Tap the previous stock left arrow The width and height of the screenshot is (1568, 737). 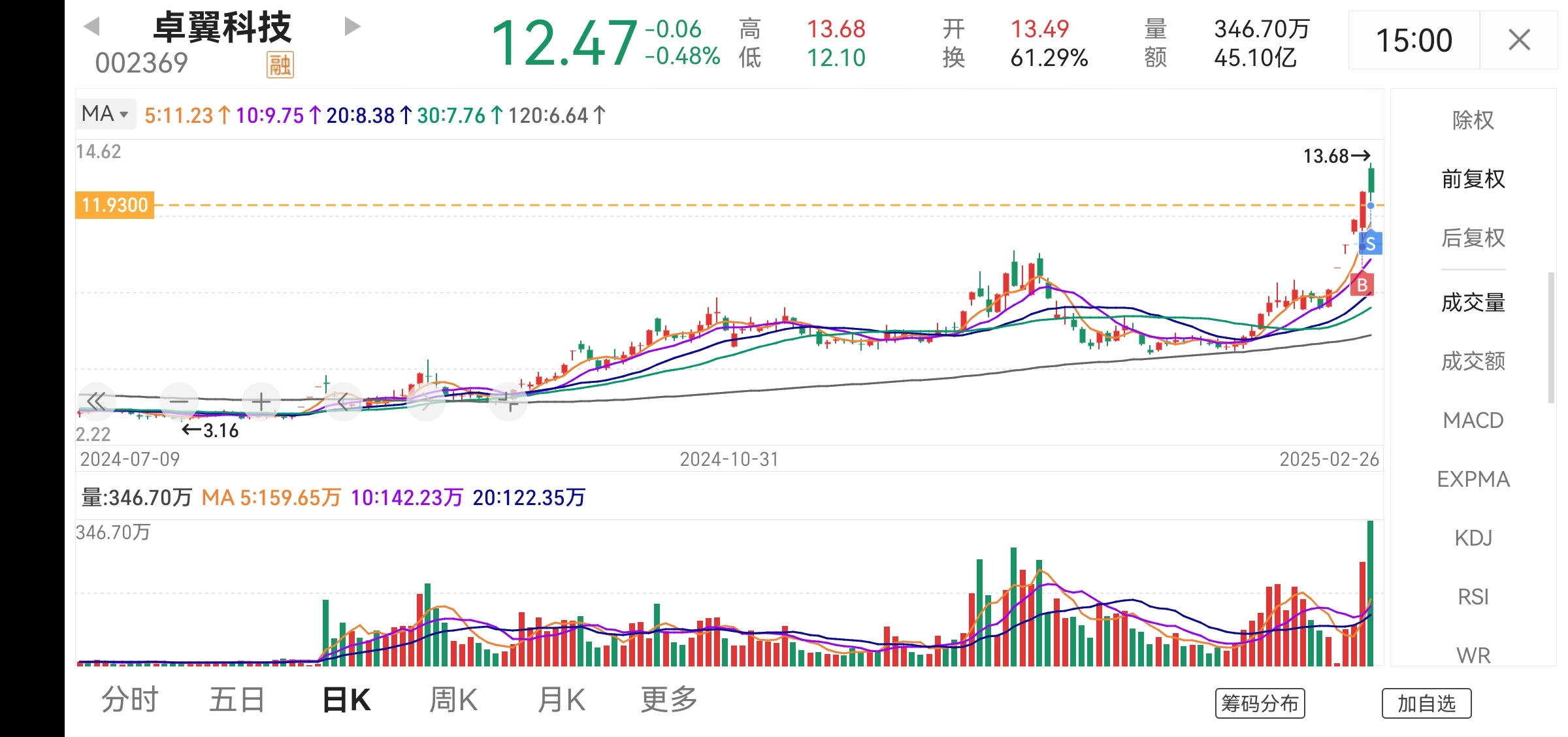click(x=92, y=27)
